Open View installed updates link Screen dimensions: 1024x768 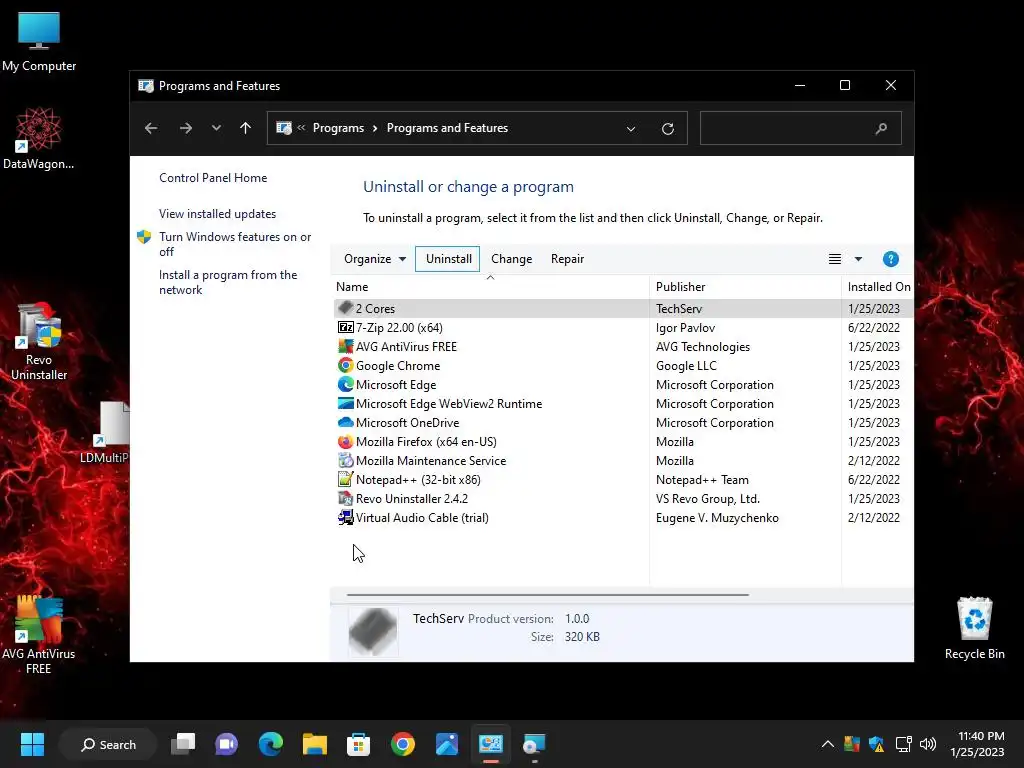(217, 214)
